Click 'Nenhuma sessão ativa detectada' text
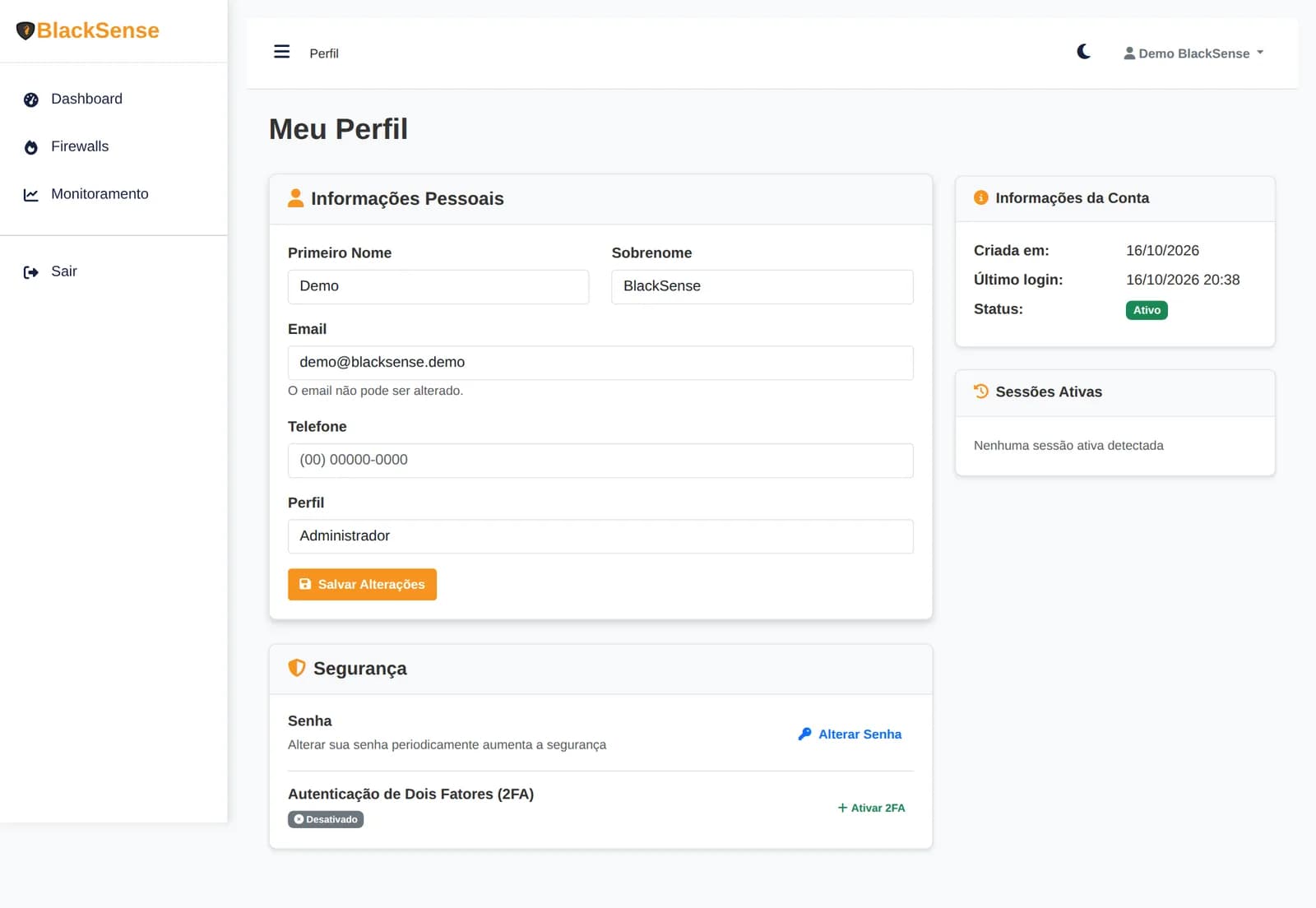1316x908 pixels. 1068,445
